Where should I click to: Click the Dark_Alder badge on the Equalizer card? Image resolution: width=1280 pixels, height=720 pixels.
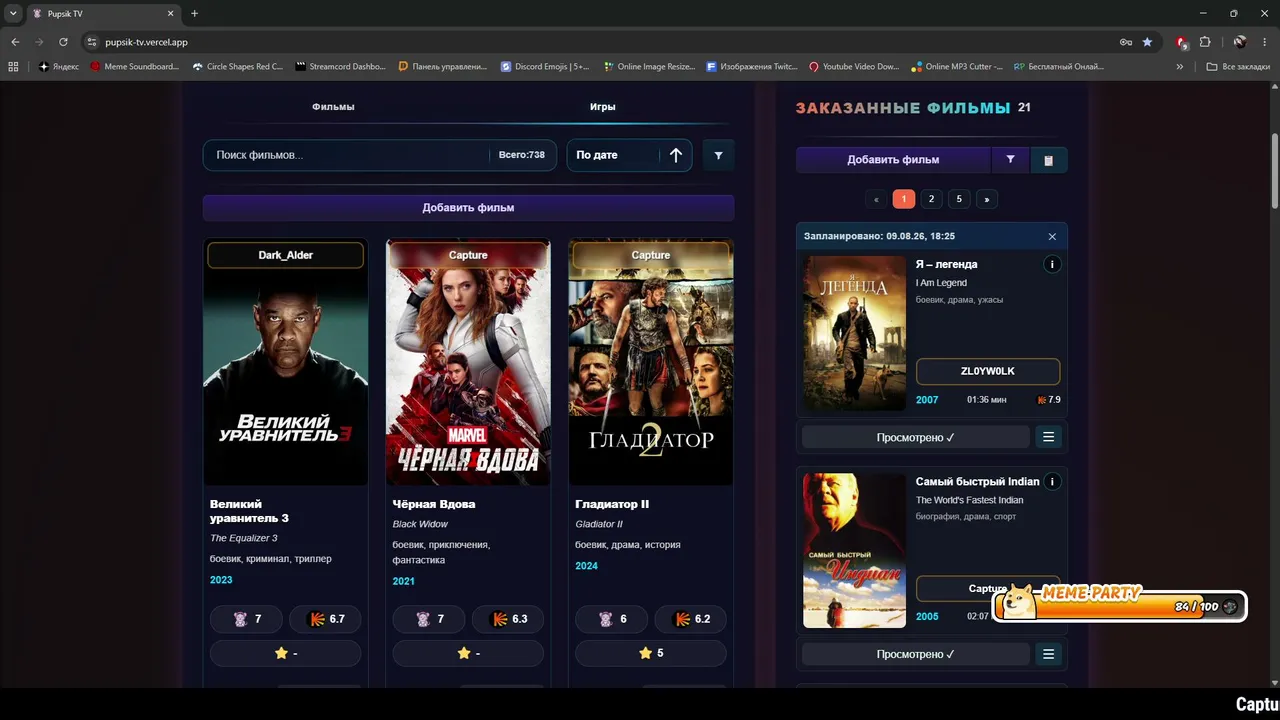(286, 255)
